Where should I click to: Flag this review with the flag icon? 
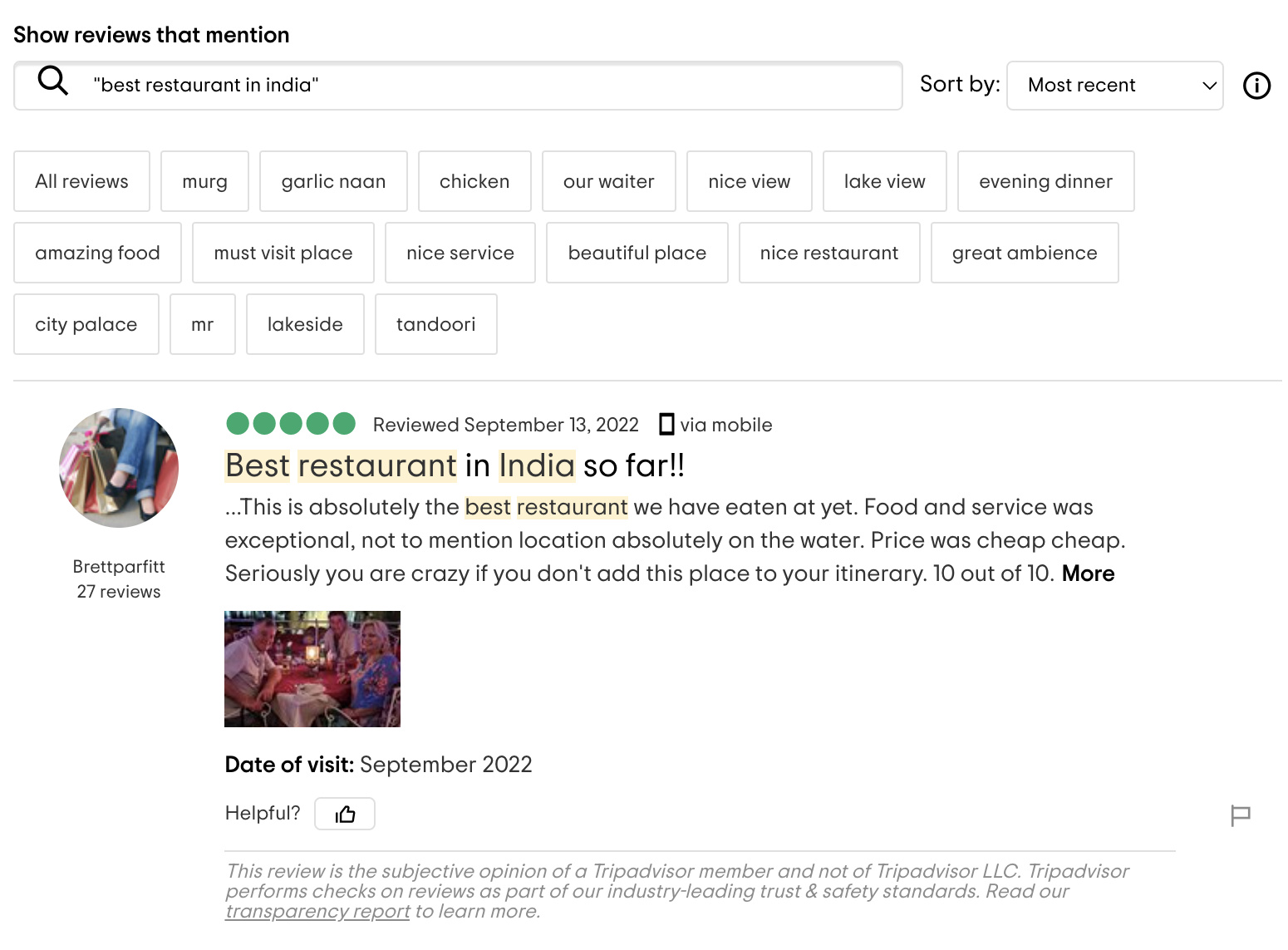[1240, 815]
